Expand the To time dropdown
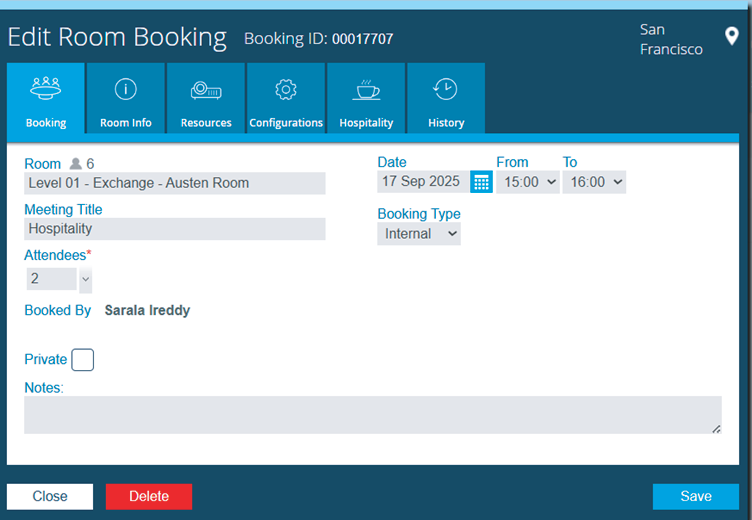The image size is (752, 520). pyautogui.click(x=594, y=182)
